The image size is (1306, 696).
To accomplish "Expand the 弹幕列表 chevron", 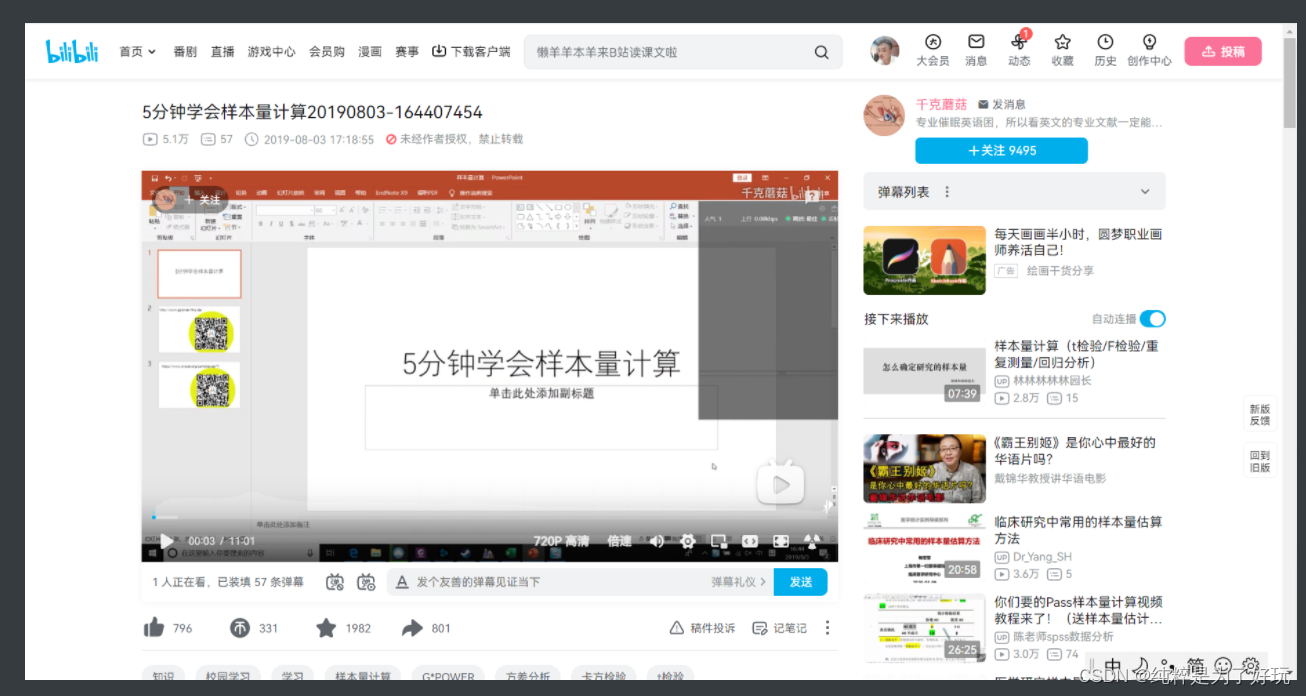I will point(1145,192).
